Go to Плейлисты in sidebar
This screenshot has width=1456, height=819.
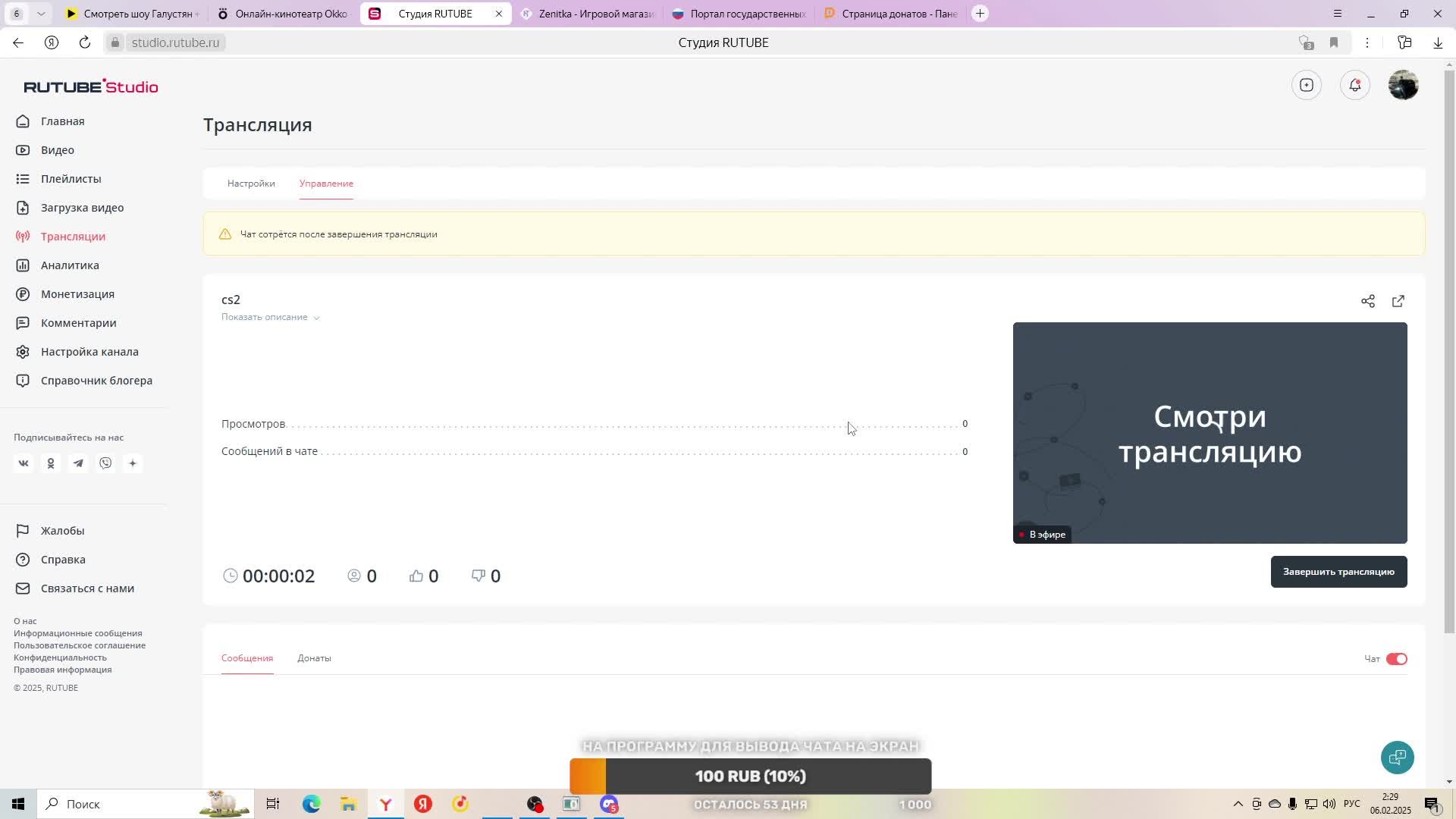71,179
